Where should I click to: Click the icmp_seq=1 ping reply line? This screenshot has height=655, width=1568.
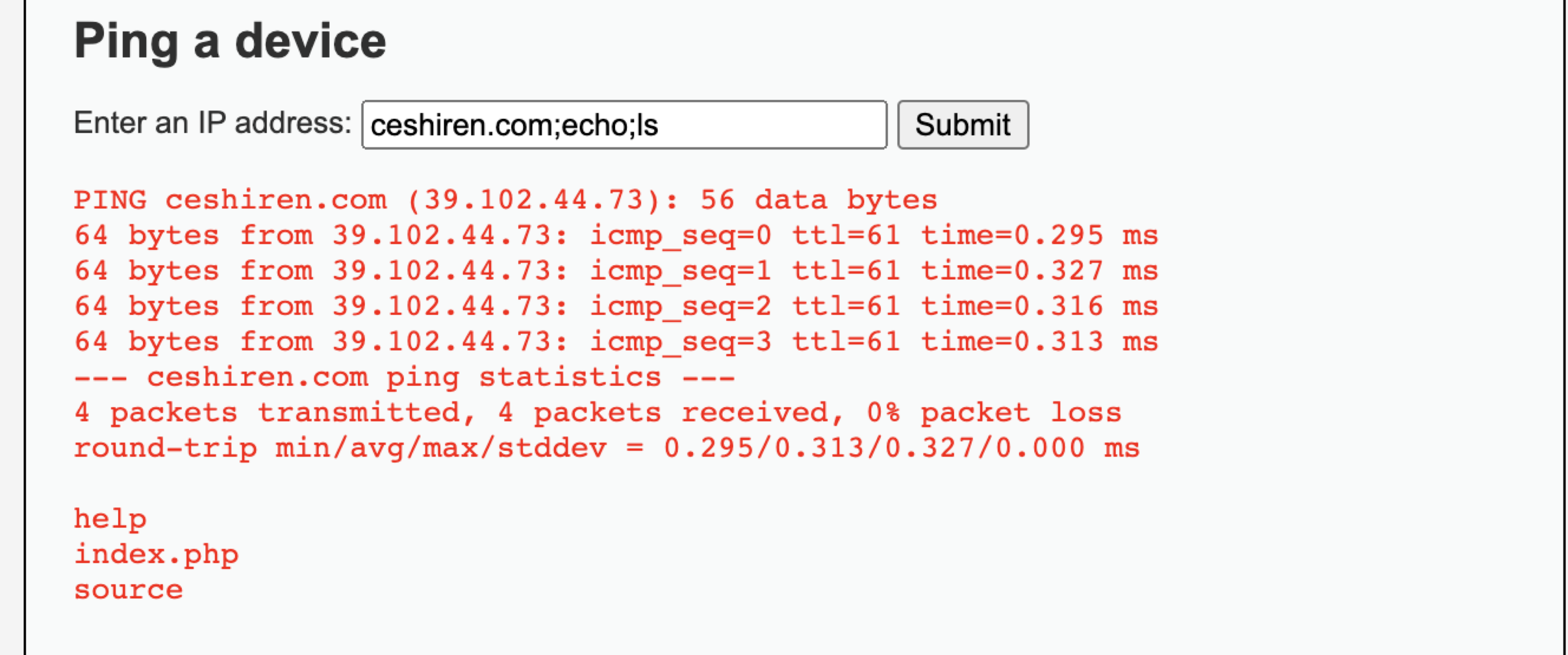click(x=616, y=271)
